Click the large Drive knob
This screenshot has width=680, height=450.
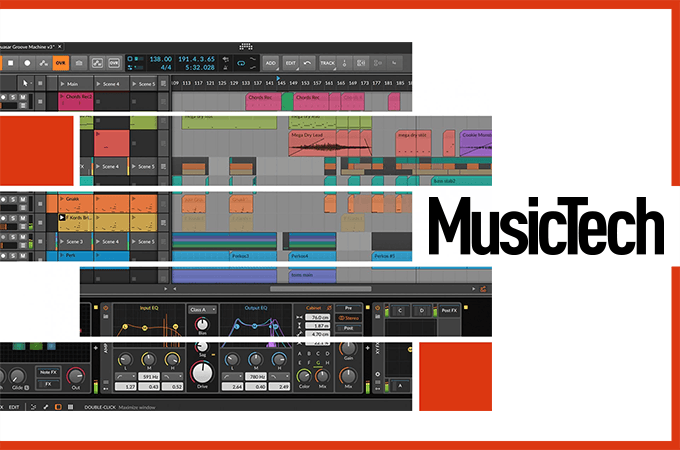click(203, 372)
